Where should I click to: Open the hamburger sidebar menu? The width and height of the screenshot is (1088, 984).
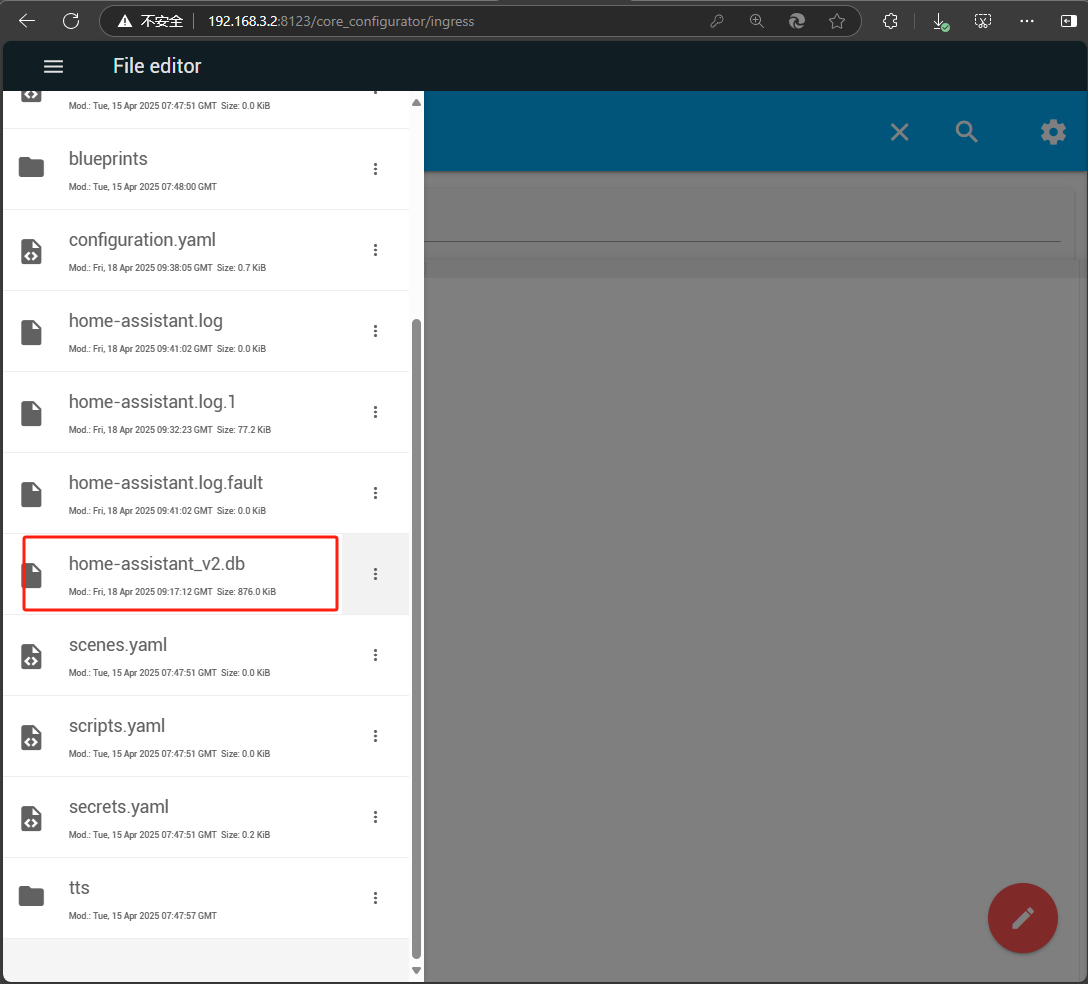(53, 66)
